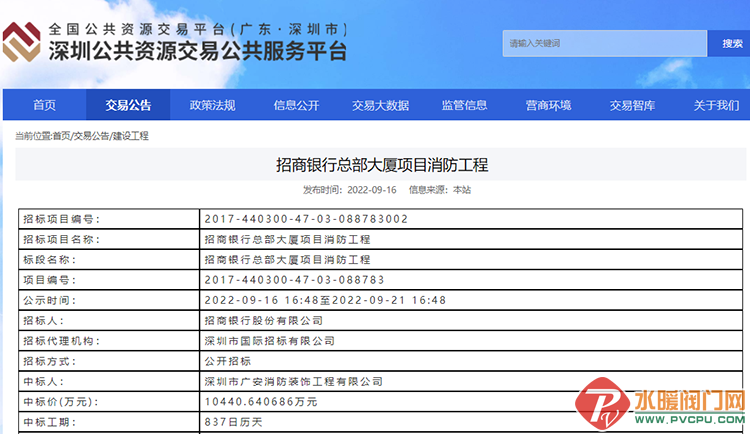This screenshot has width=750, height=434.
Task: Open the 信息公开 navigation tab
Action: coord(296,105)
